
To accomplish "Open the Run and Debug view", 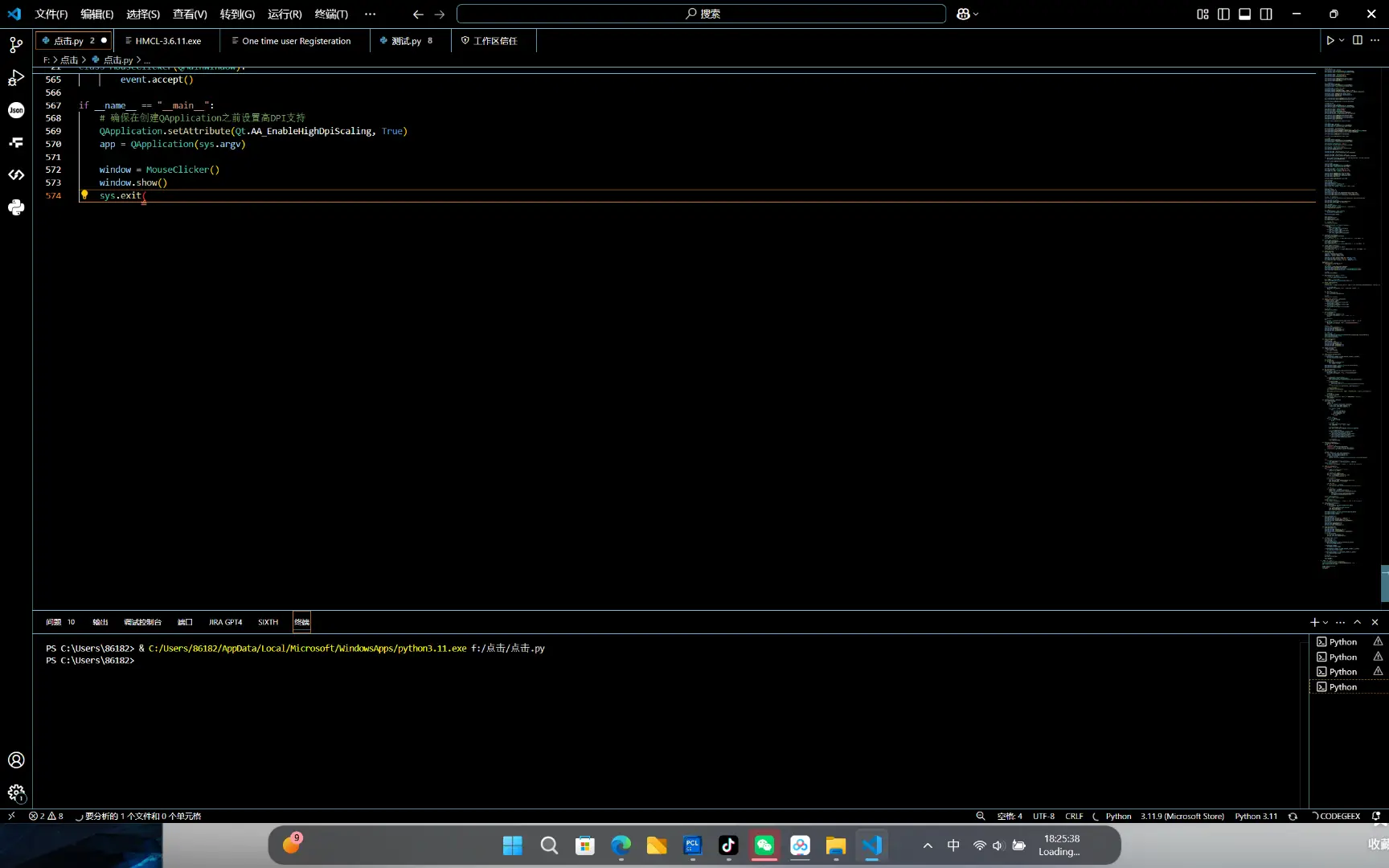I will [16, 78].
